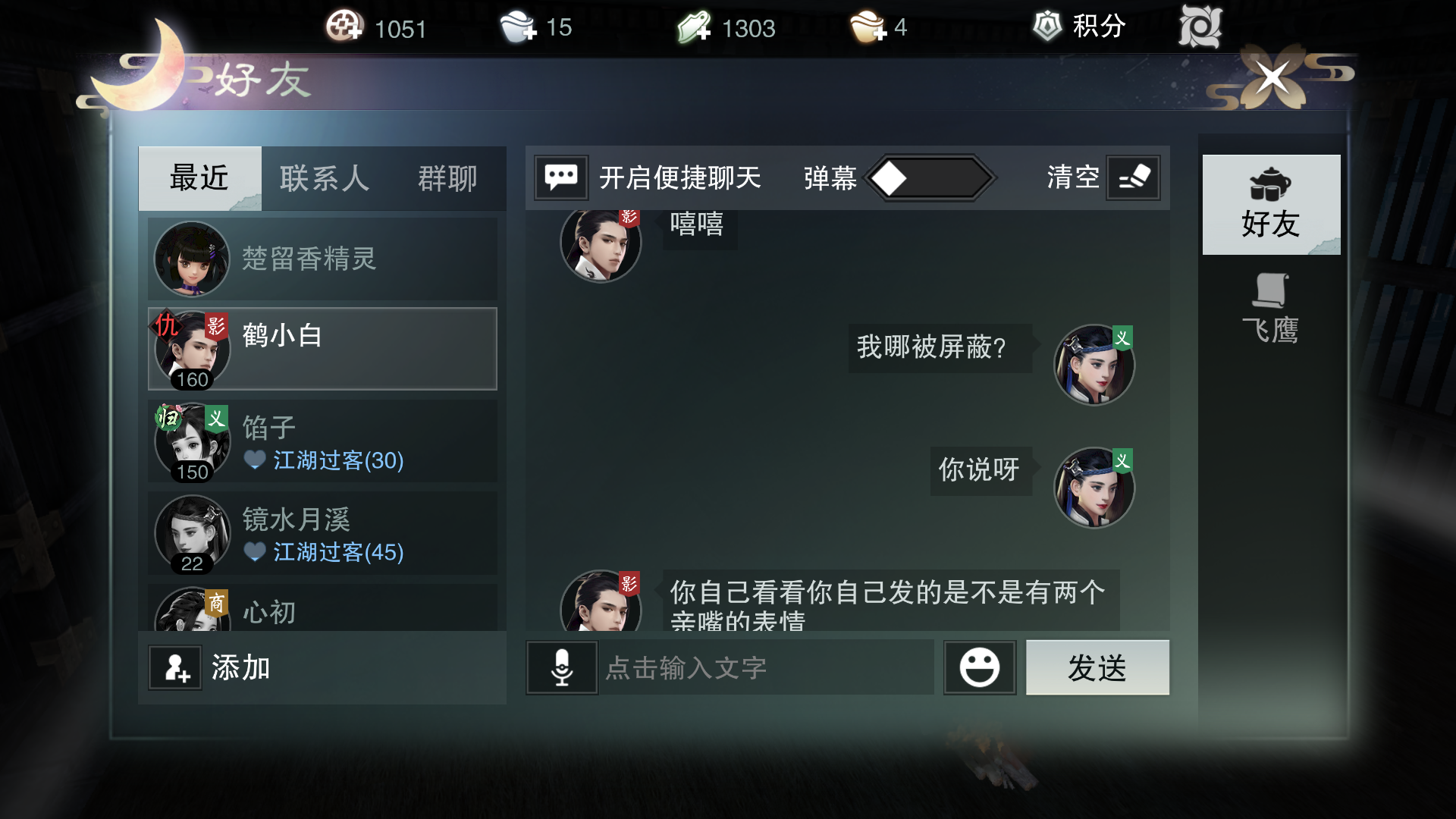Open chat with 楚留香精灵
1456x819 pixels.
coord(322,259)
